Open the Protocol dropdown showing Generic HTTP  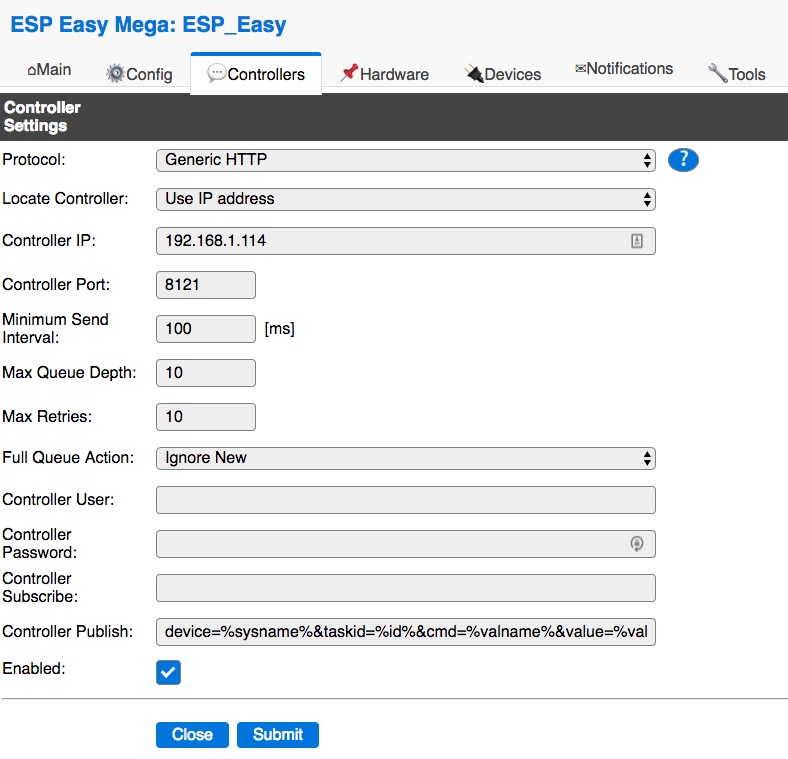(406, 160)
